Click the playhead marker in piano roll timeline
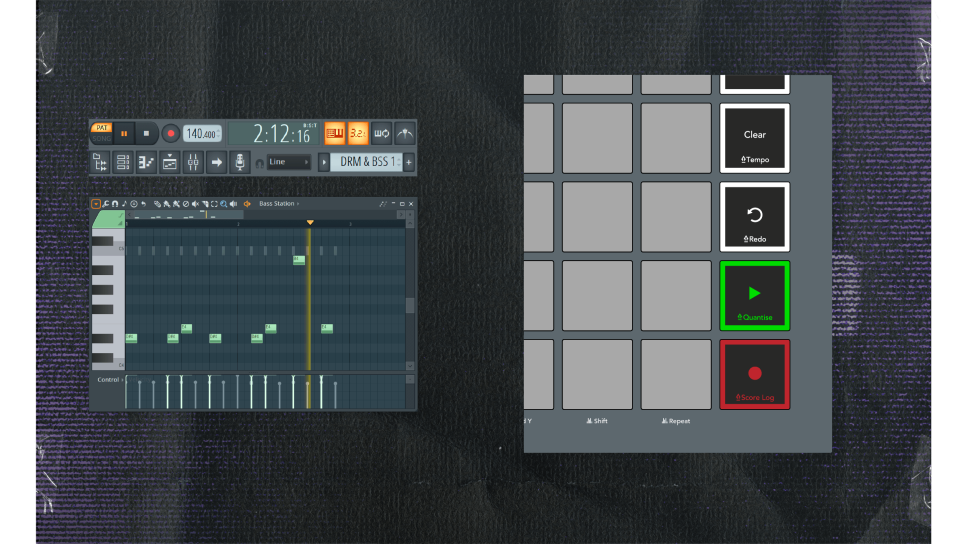966x544 pixels. 310,222
